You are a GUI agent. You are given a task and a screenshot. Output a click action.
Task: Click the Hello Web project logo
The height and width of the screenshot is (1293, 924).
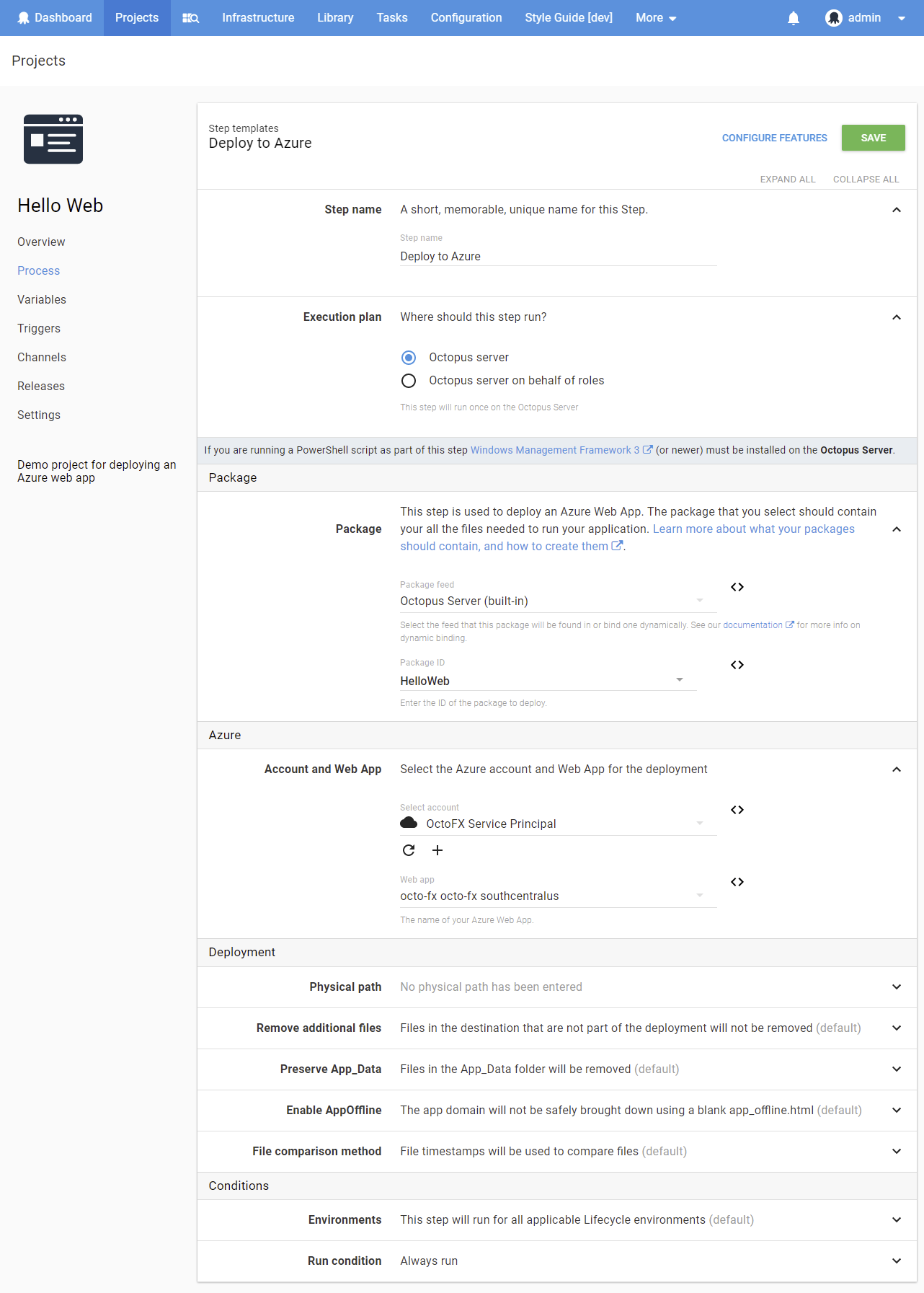(53, 139)
